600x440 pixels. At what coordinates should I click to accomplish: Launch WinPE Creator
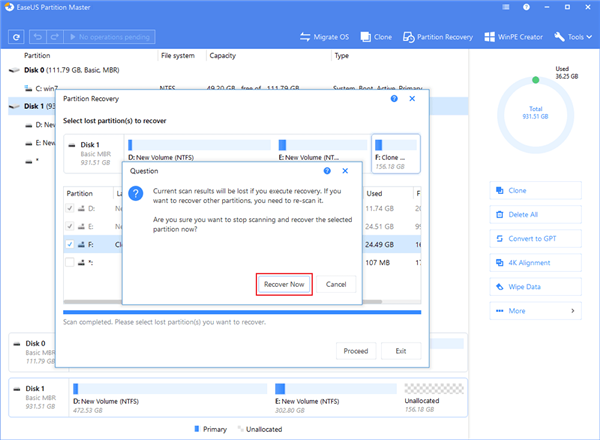514,37
